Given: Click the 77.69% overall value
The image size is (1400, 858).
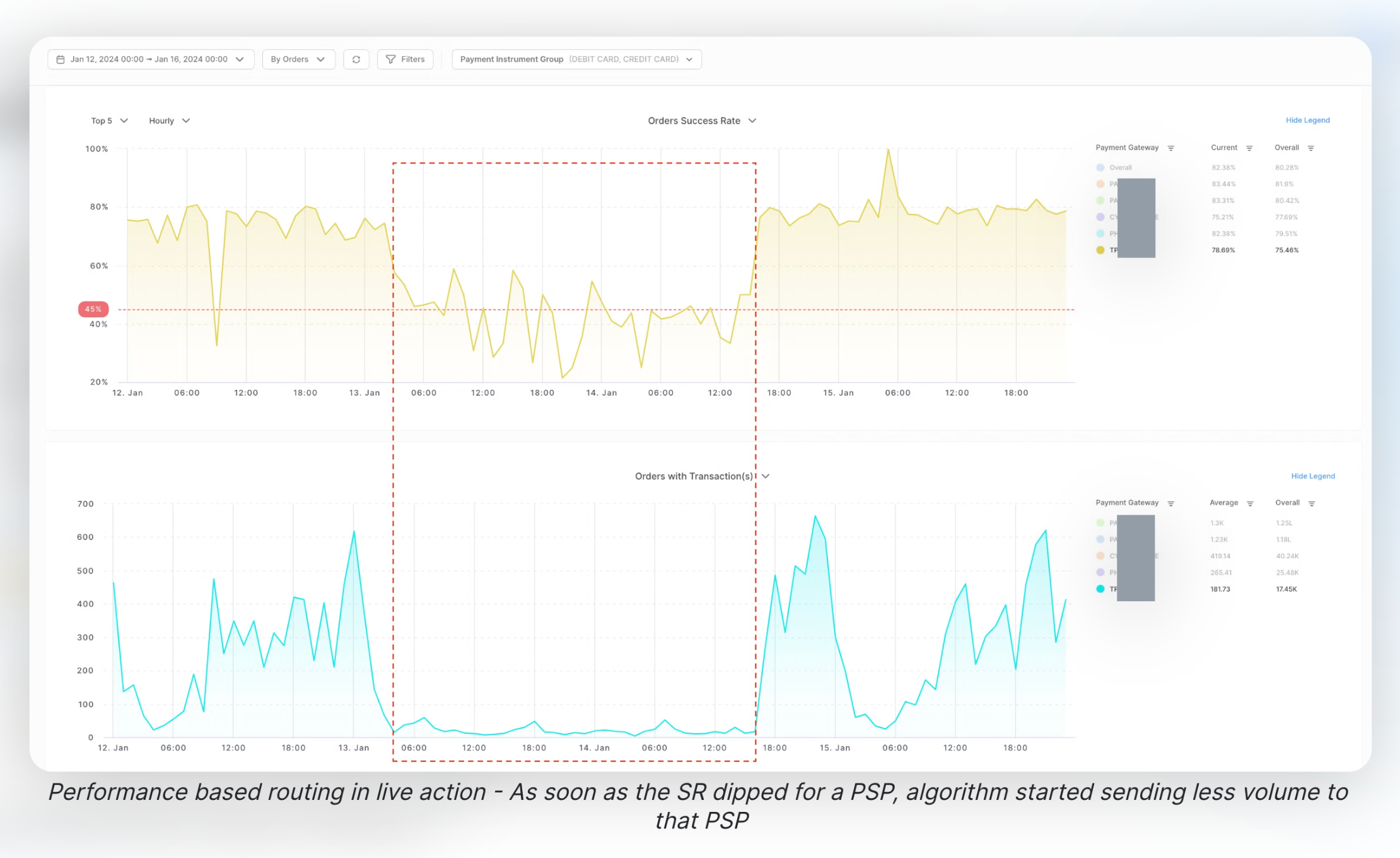Looking at the screenshot, I should pos(1286,217).
